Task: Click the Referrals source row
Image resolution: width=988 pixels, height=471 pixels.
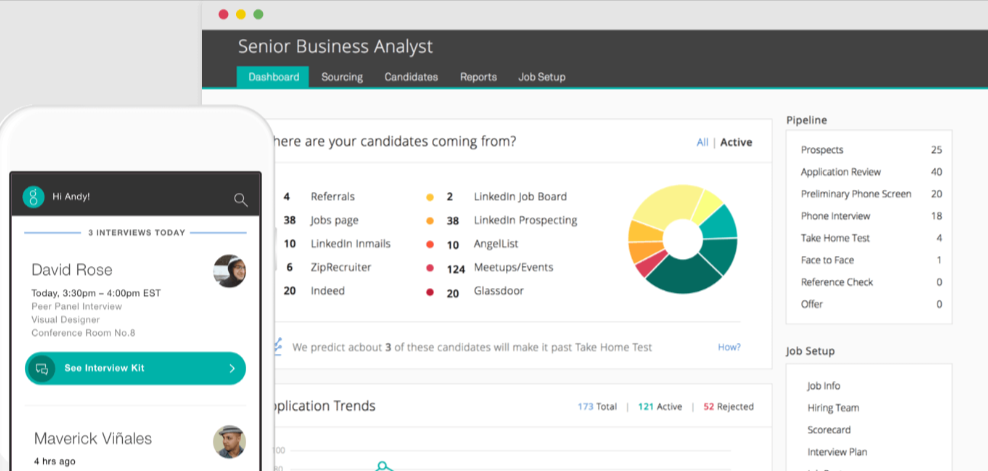Action: (x=319, y=197)
